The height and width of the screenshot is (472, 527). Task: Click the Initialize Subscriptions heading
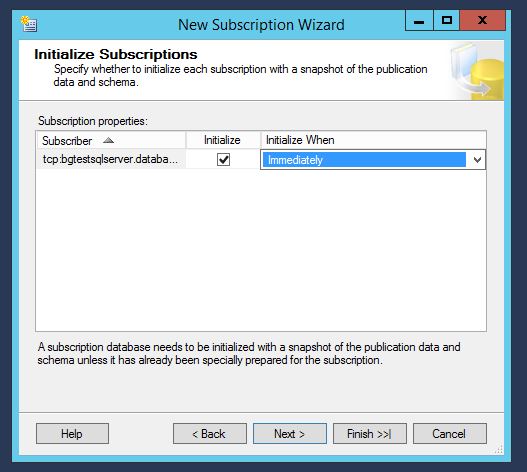coord(116,54)
